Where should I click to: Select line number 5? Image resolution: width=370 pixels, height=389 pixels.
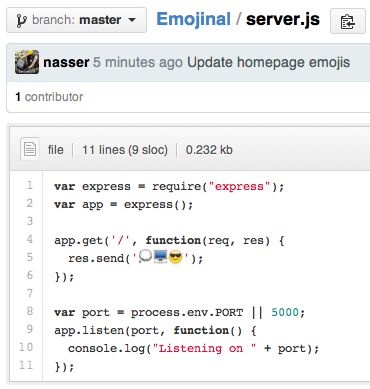(30, 257)
